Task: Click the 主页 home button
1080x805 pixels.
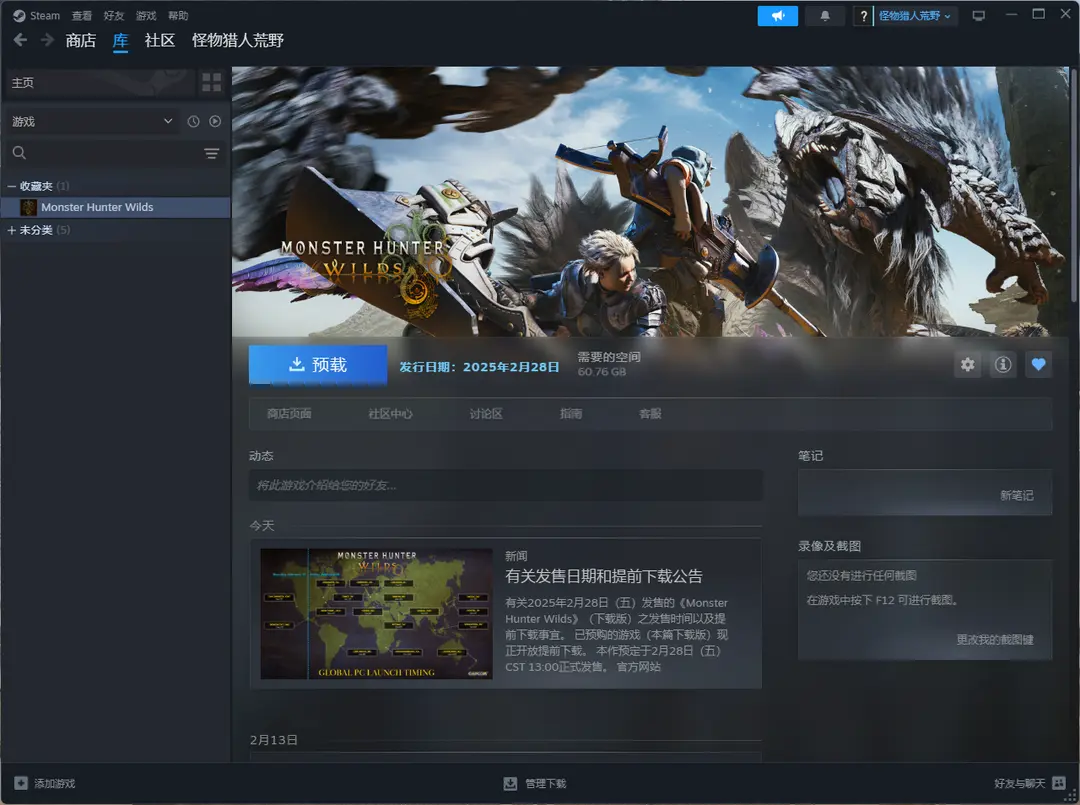Action: click(x=101, y=83)
